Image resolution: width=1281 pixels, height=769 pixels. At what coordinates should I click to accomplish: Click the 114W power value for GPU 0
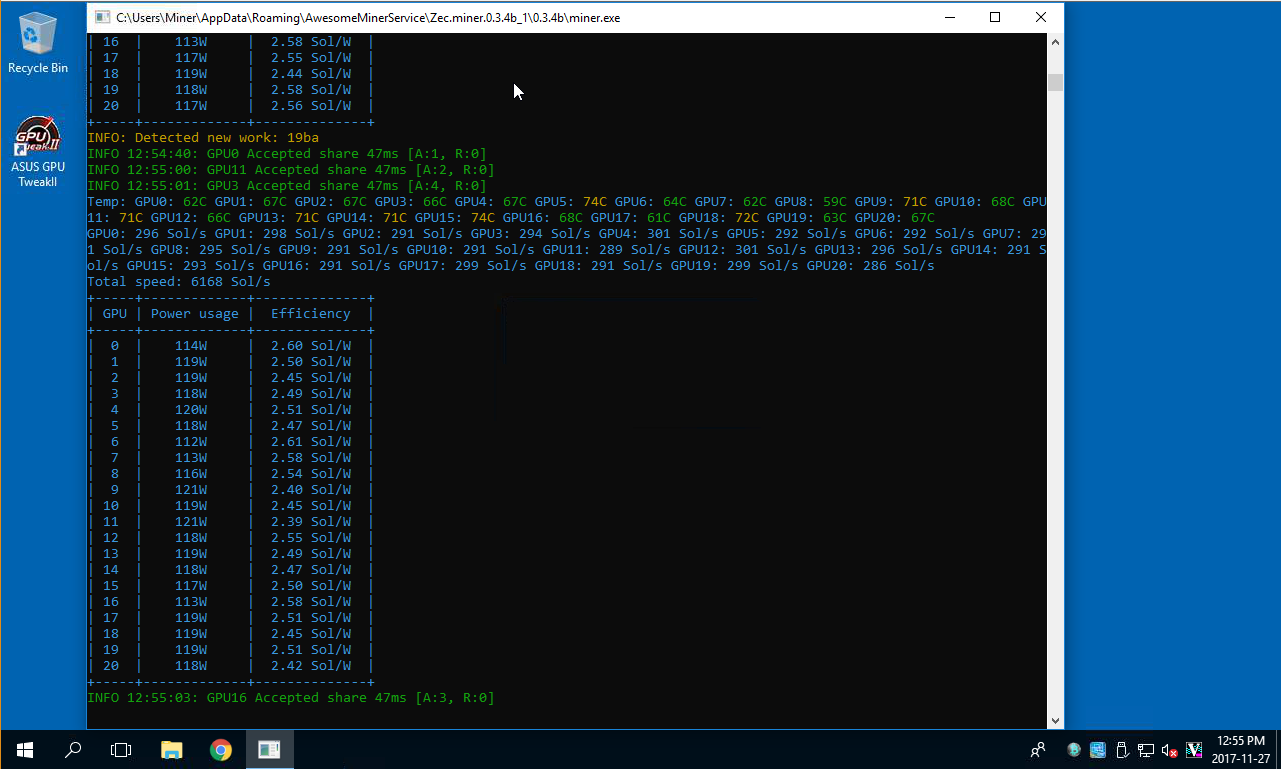coord(191,345)
